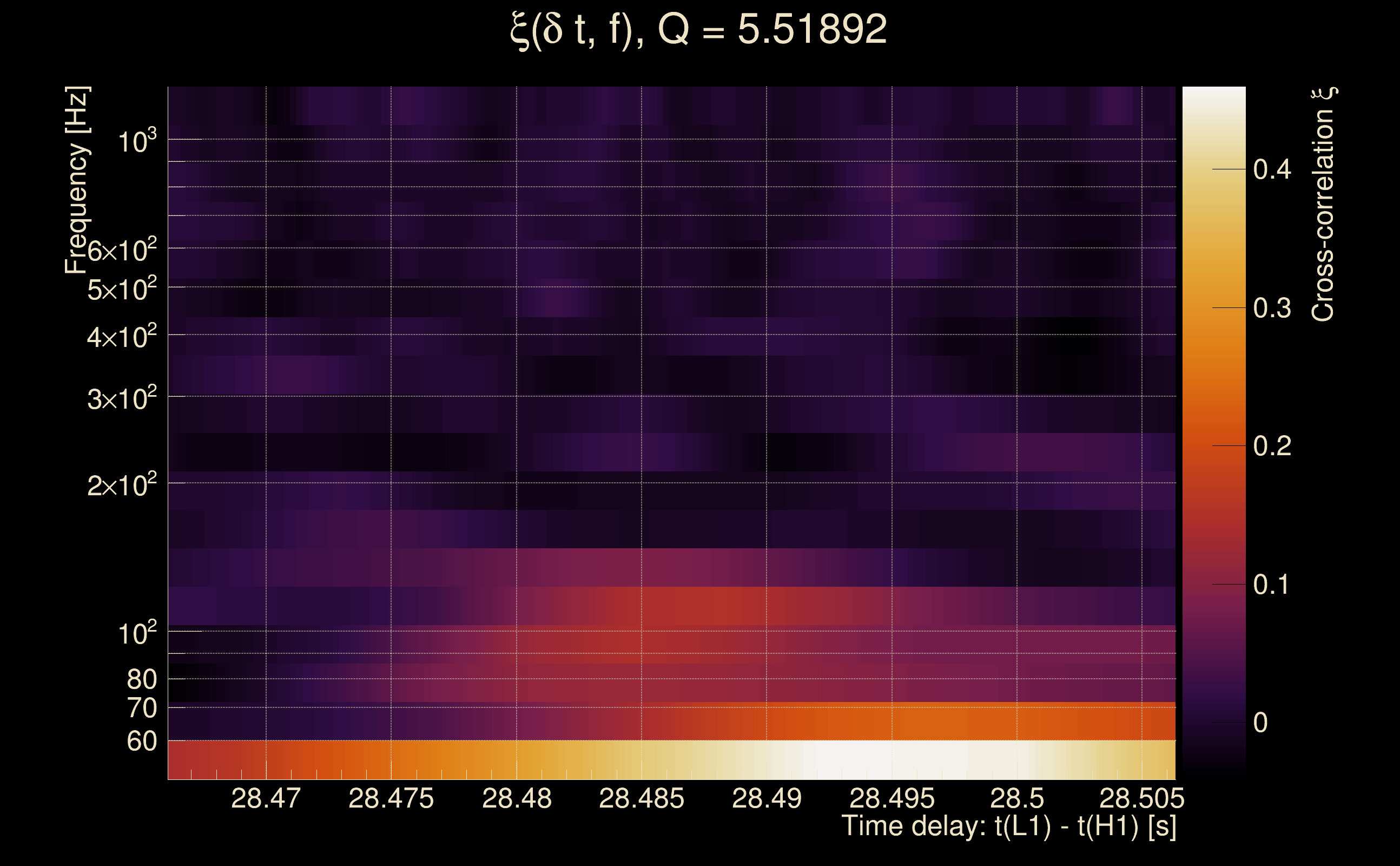
Task: Click the 0.2 colorbar tick label
Action: 1272,446
